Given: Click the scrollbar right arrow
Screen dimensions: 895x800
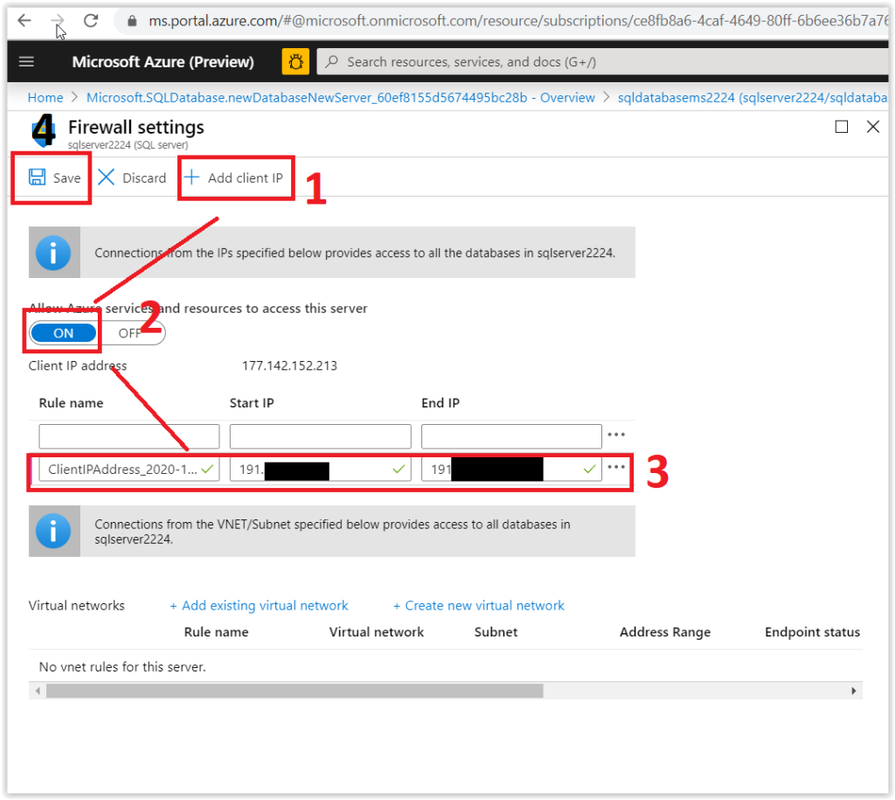Looking at the screenshot, I should [x=853, y=691].
